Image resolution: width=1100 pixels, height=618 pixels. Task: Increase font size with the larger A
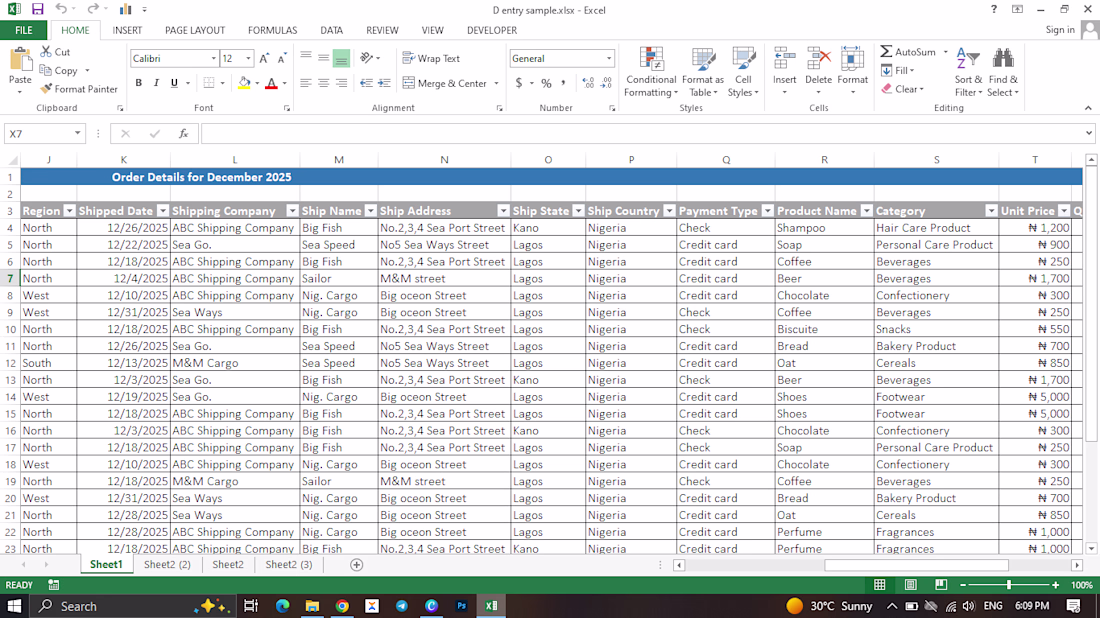coord(264,59)
